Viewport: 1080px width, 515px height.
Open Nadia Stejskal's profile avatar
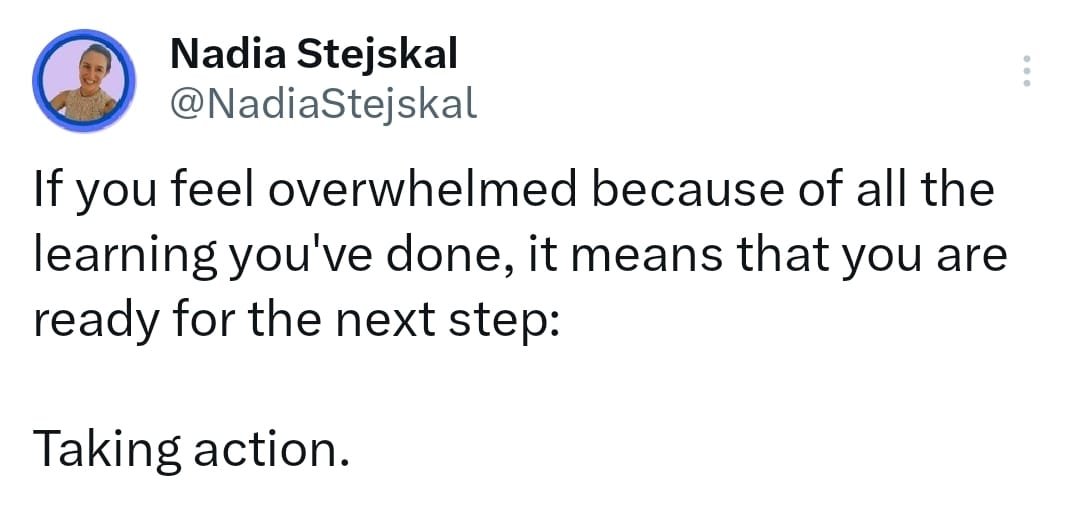(x=84, y=81)
